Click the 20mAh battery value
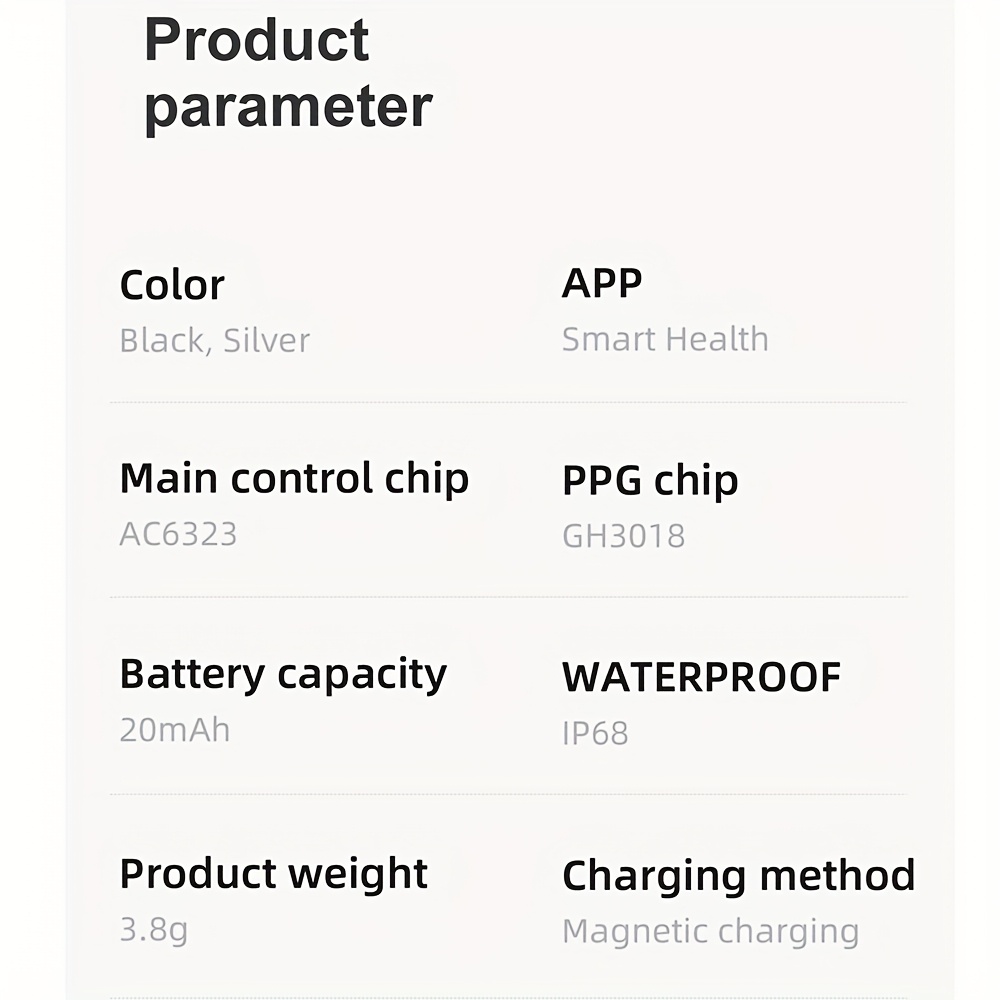The width and height of the screenshot is (1000, 1000). pos(175,730)
